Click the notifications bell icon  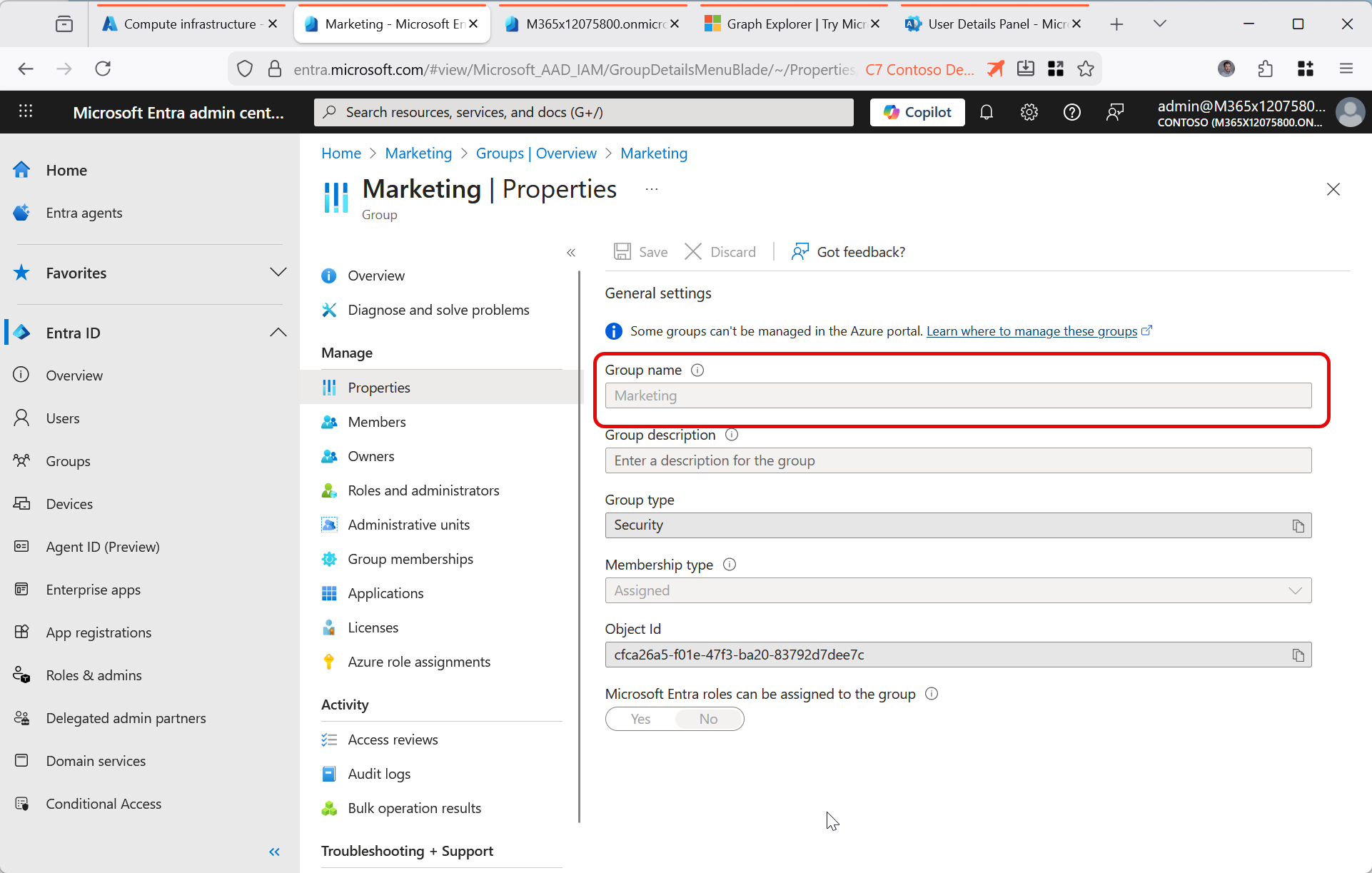coord(987,112)
